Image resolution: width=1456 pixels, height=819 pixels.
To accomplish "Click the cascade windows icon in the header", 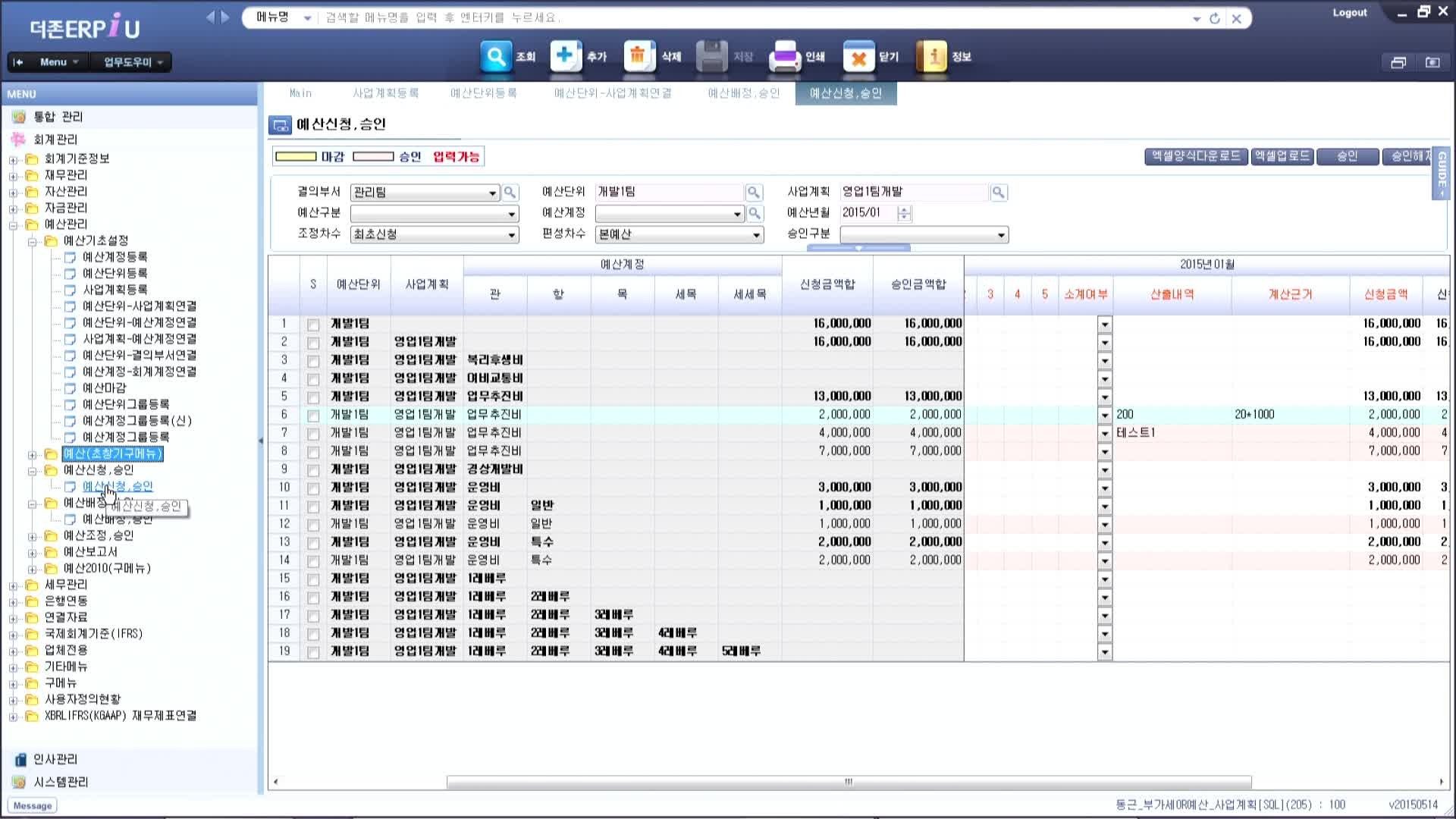I will [1398, 62].
